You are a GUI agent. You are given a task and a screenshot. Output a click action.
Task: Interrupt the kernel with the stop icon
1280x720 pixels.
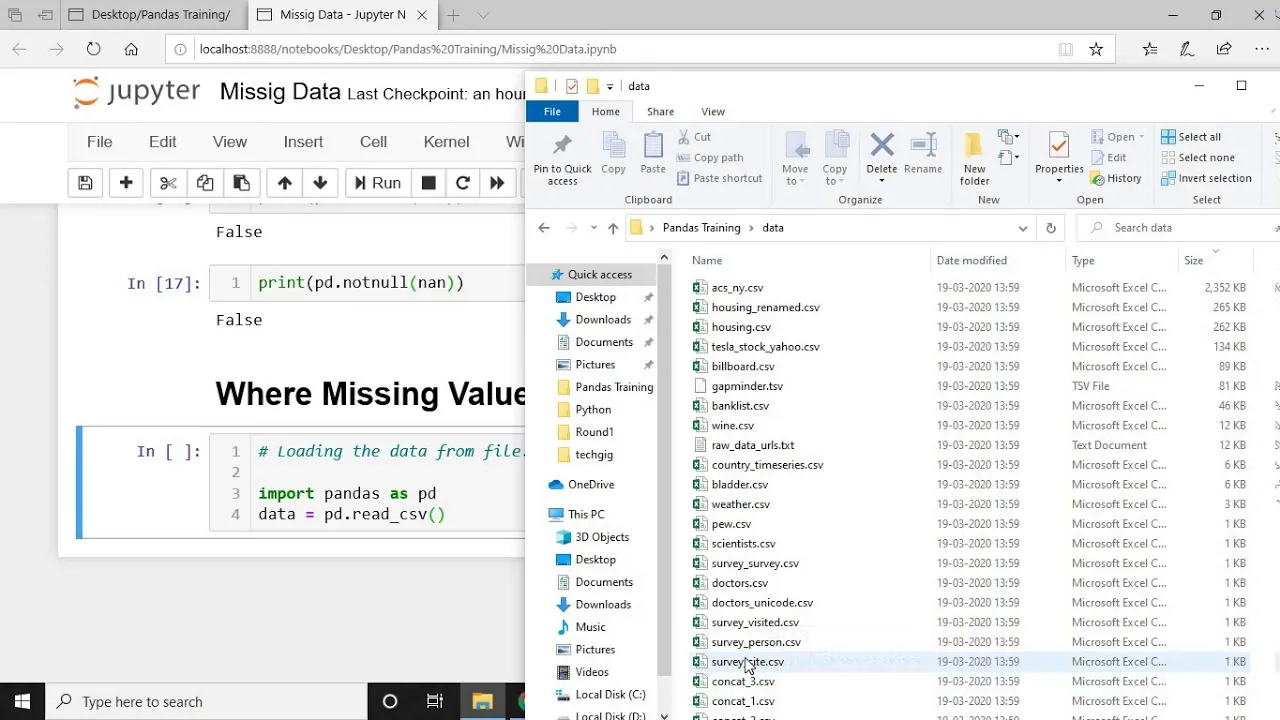[428, 183]
